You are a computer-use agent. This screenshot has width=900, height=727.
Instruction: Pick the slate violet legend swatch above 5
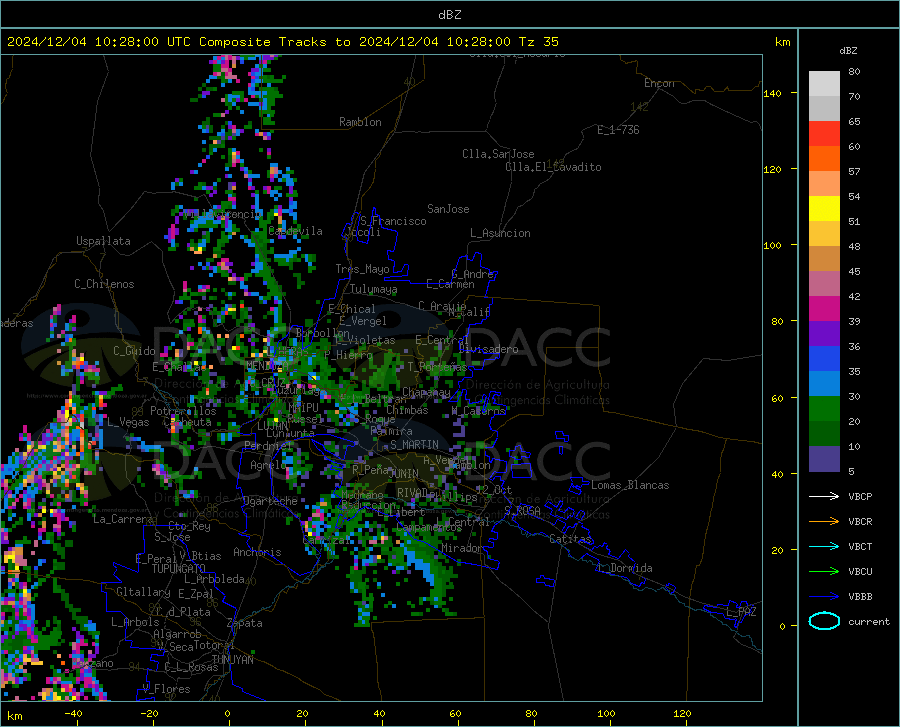click(x=824, y=459)
